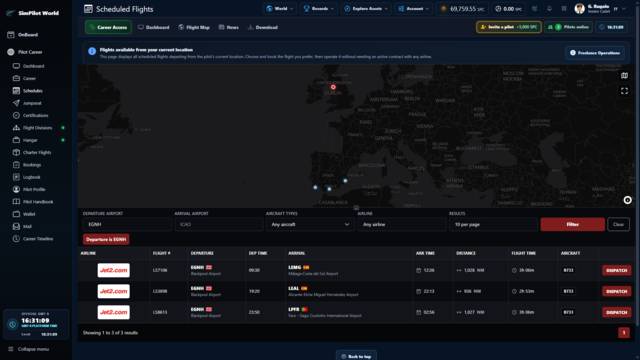Go to results page 1
640x360 pixels.
(624, 333)
